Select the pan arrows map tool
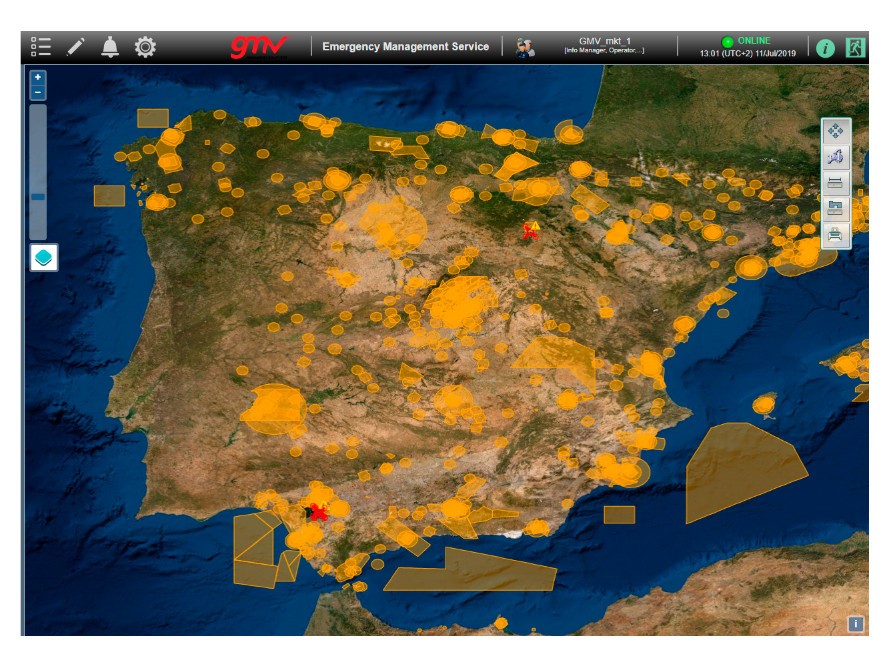The width and height of the screenshot is (893, 670). point(835,132)
